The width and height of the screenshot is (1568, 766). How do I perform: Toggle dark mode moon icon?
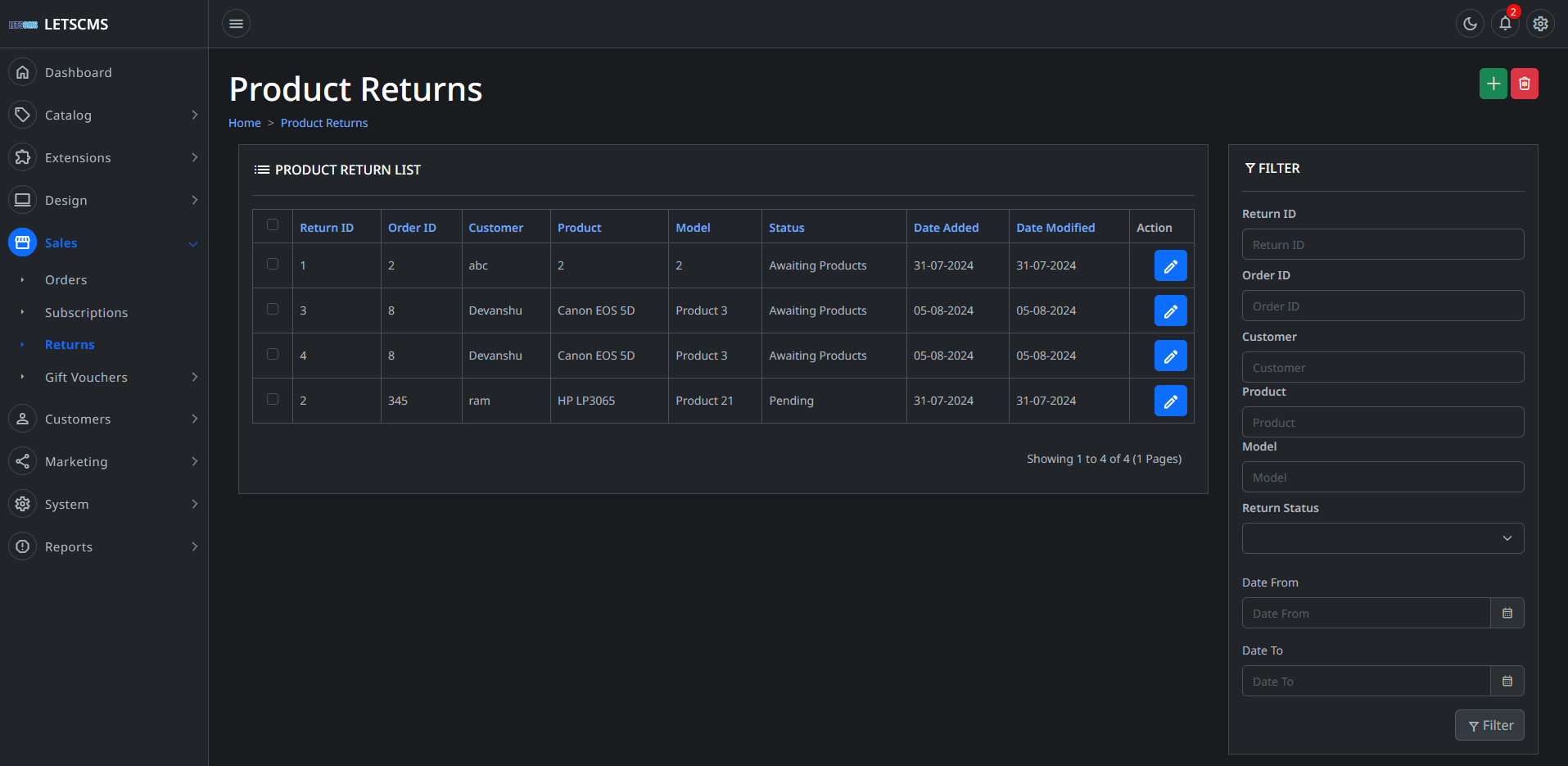point(1470,24)
